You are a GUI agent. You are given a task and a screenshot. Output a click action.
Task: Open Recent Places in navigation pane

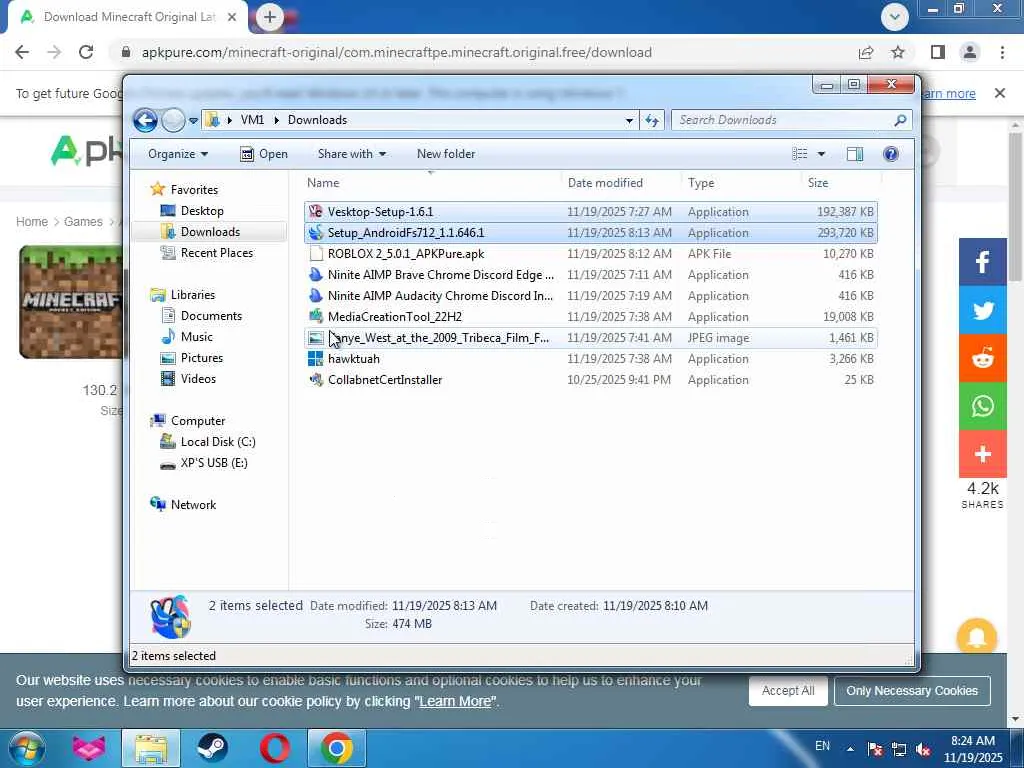coord(216,253)
